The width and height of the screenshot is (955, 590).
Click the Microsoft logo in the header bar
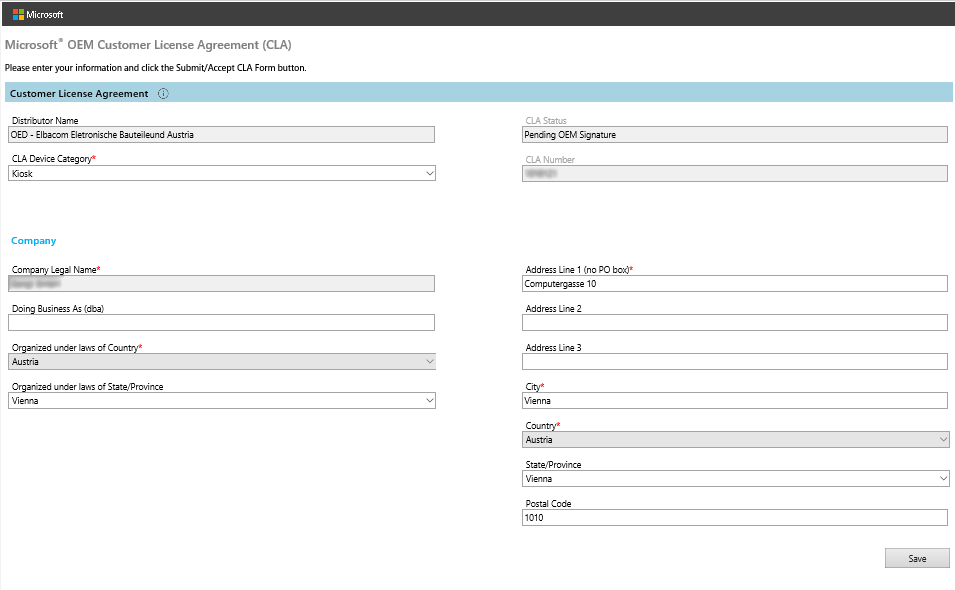[x=38, y=13]
